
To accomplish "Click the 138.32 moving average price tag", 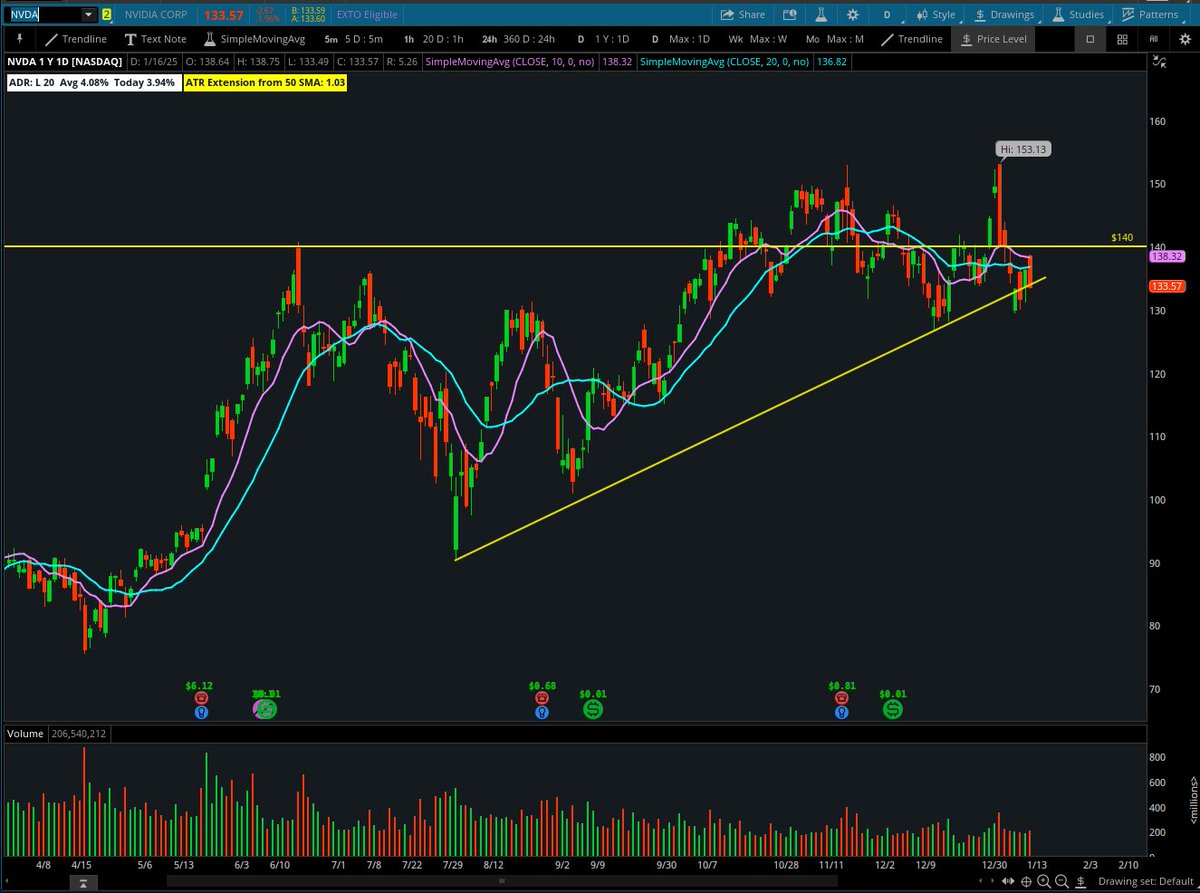I will pyautogui.click(x=1167, y=257).
